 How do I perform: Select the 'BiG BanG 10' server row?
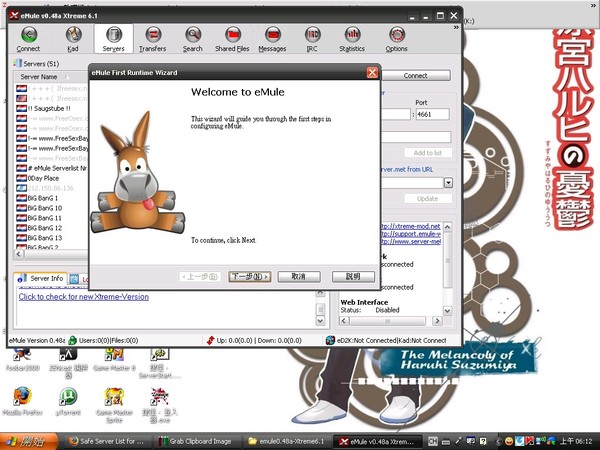[52, 208]
